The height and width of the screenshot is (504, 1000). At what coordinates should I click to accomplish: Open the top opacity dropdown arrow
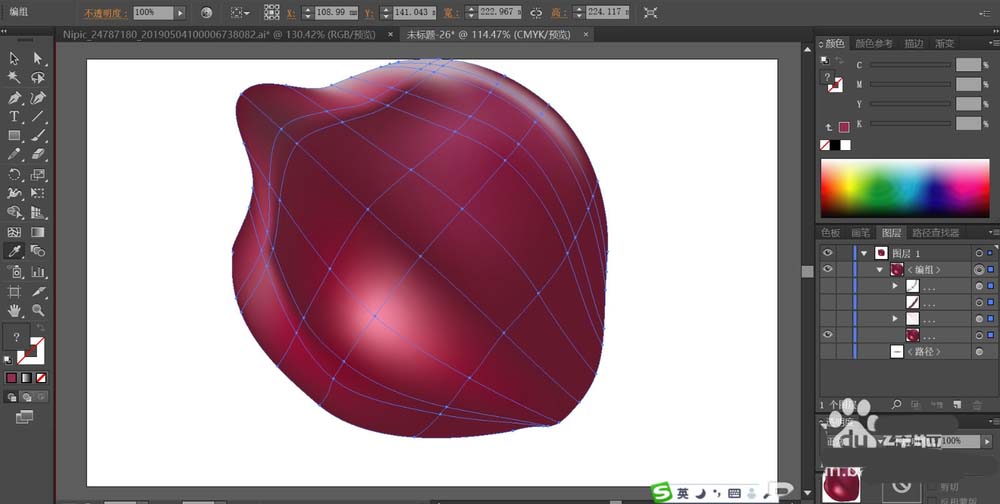tap(180, 12)
